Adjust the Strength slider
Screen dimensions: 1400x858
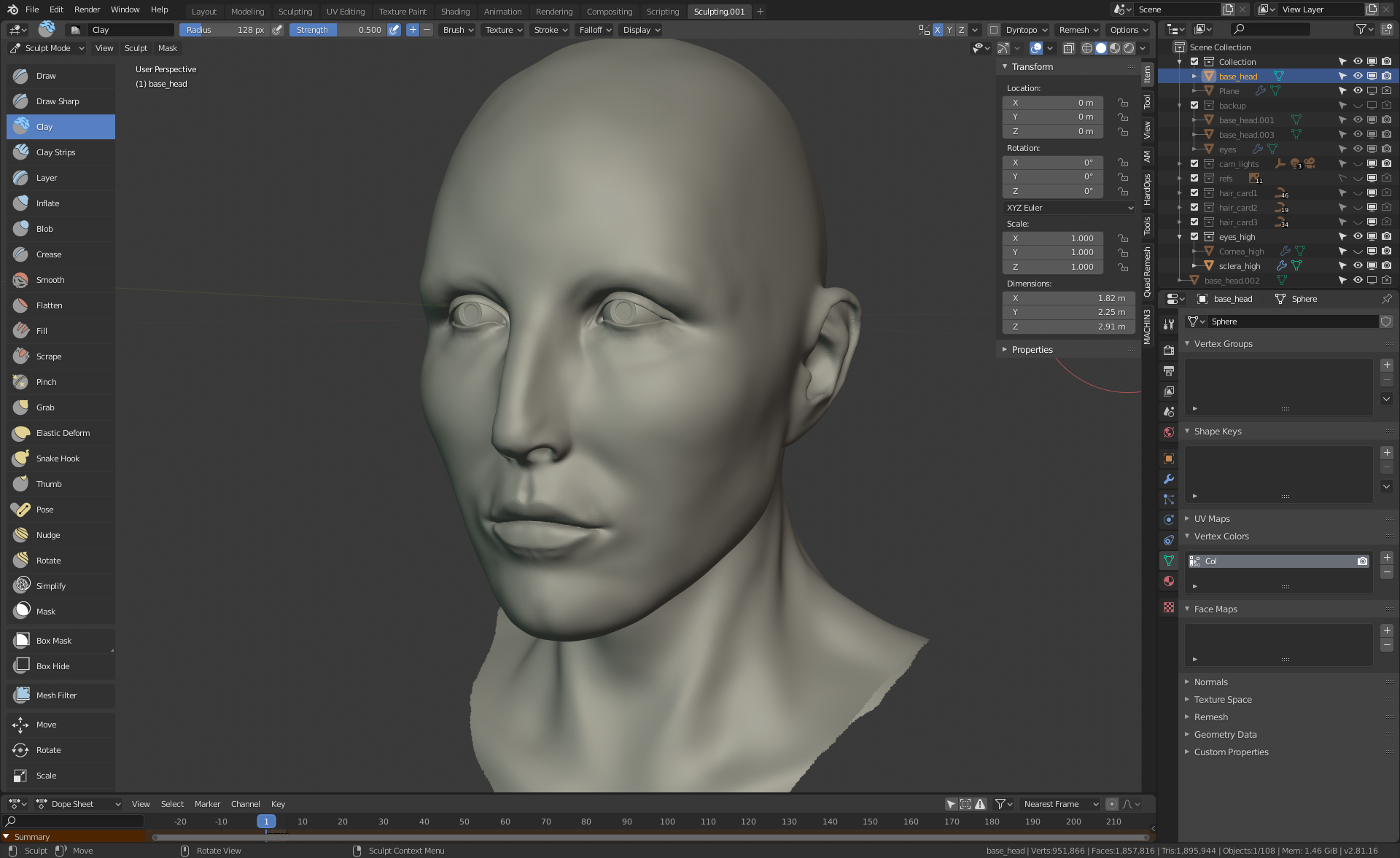[x=338, y=30]
